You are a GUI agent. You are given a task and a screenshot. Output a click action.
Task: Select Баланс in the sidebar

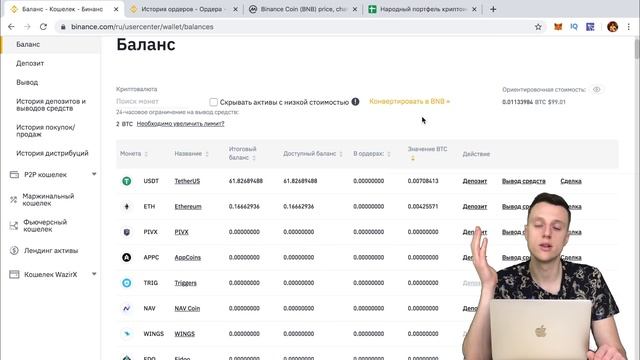click(28, 44)
